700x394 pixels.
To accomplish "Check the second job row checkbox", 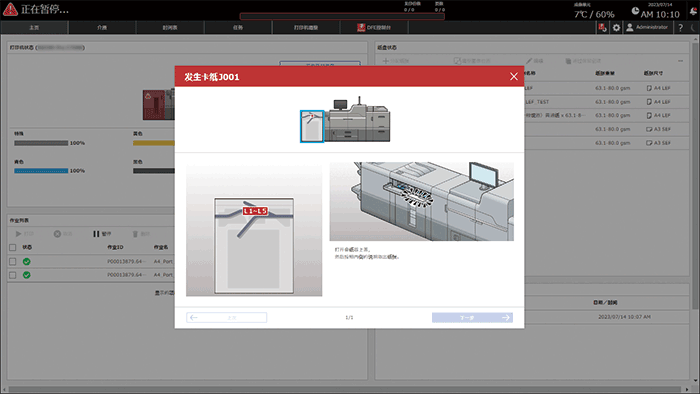I will click(x=12, y=275).
